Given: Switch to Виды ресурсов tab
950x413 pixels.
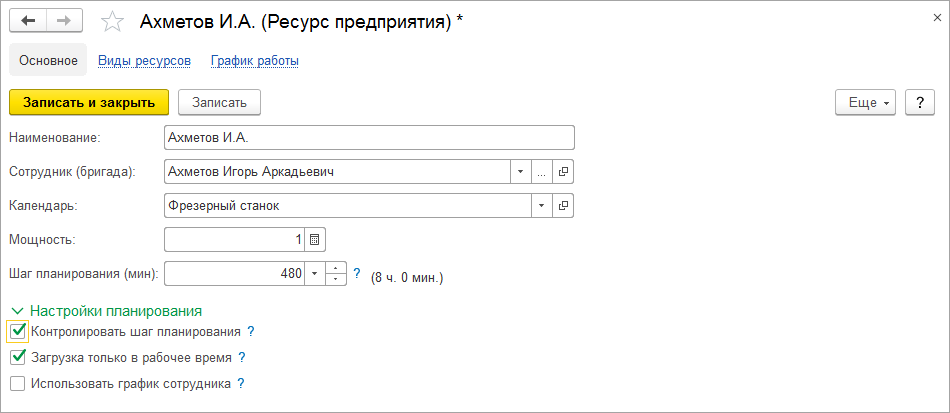Looking at the screenshot, I should tap(144, 61).
